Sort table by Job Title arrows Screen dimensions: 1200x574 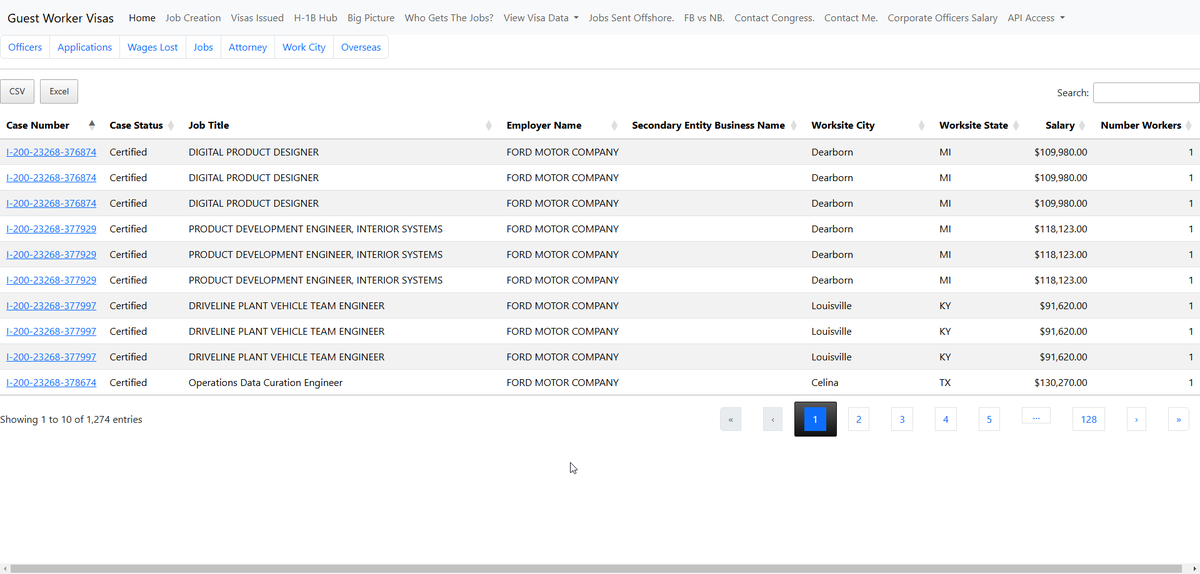pos(489,125)
